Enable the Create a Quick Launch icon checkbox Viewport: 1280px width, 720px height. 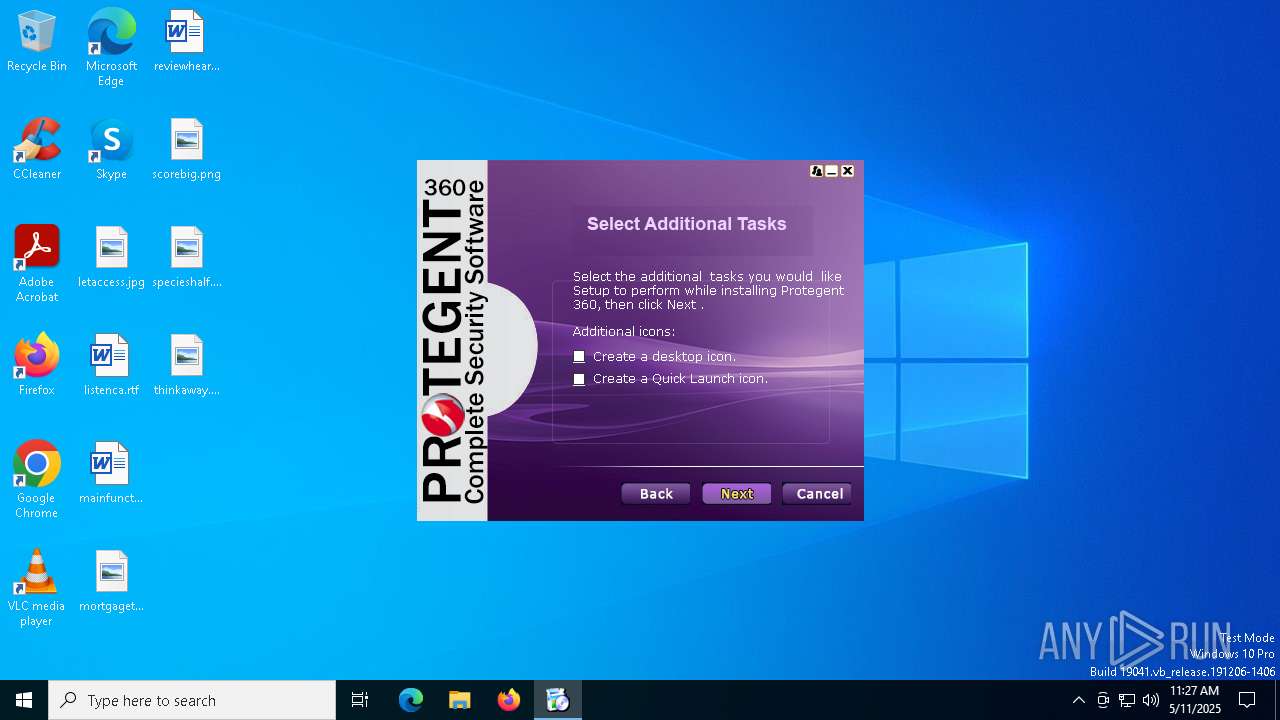[x=579, y=379]
